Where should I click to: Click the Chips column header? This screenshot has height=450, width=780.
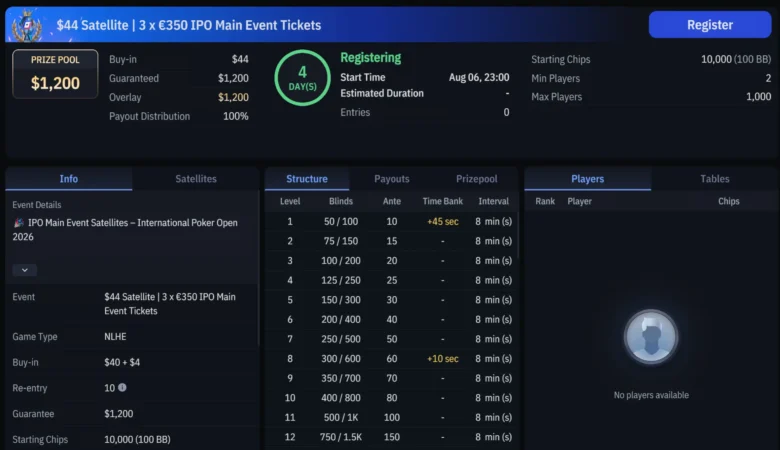point(729,201)
